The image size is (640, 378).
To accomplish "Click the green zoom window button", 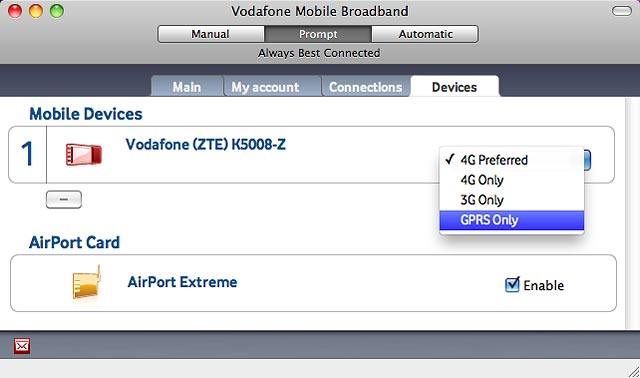I will (x=57, y=11).
